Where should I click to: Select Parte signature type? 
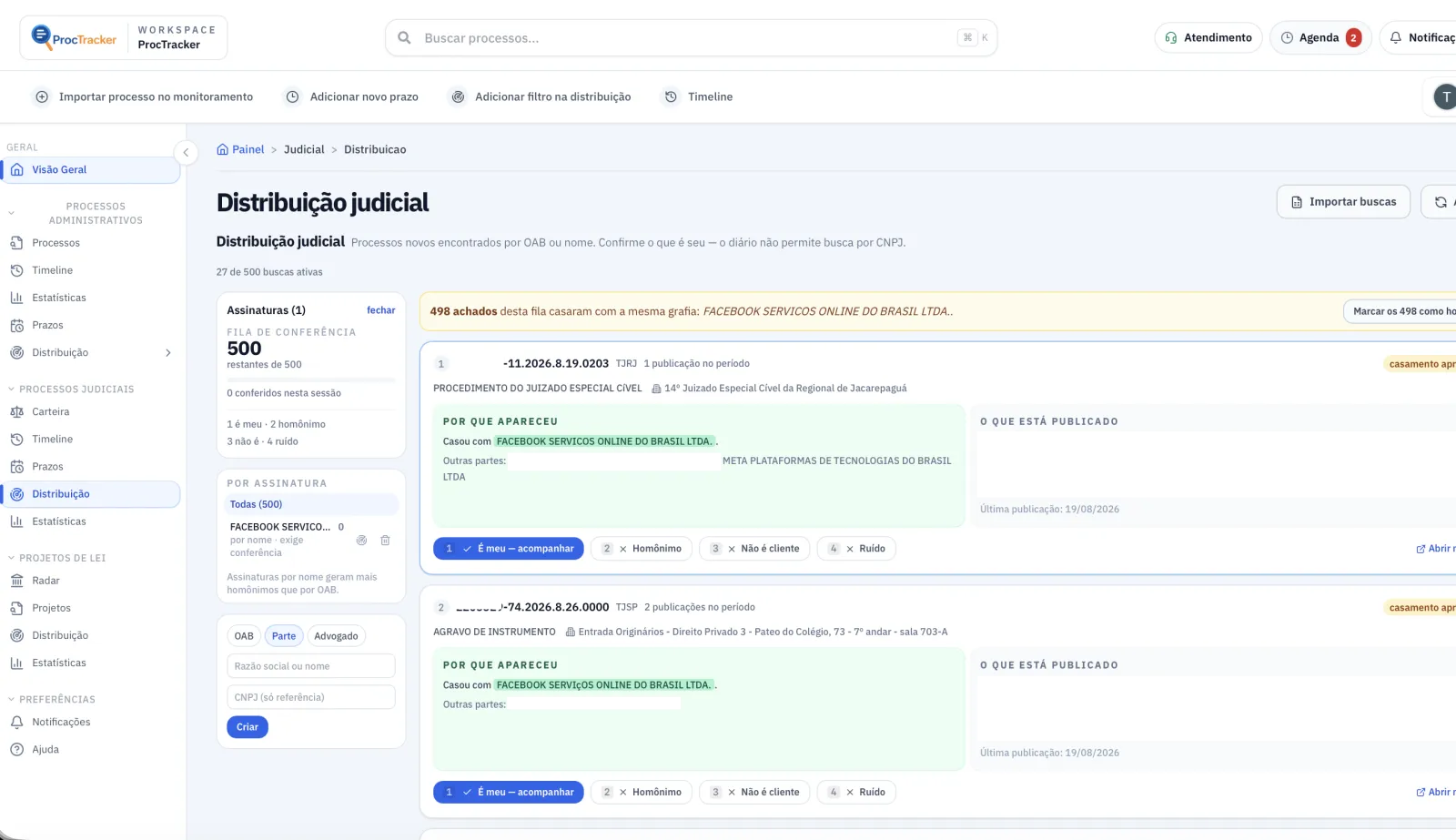tap(284, 636)
